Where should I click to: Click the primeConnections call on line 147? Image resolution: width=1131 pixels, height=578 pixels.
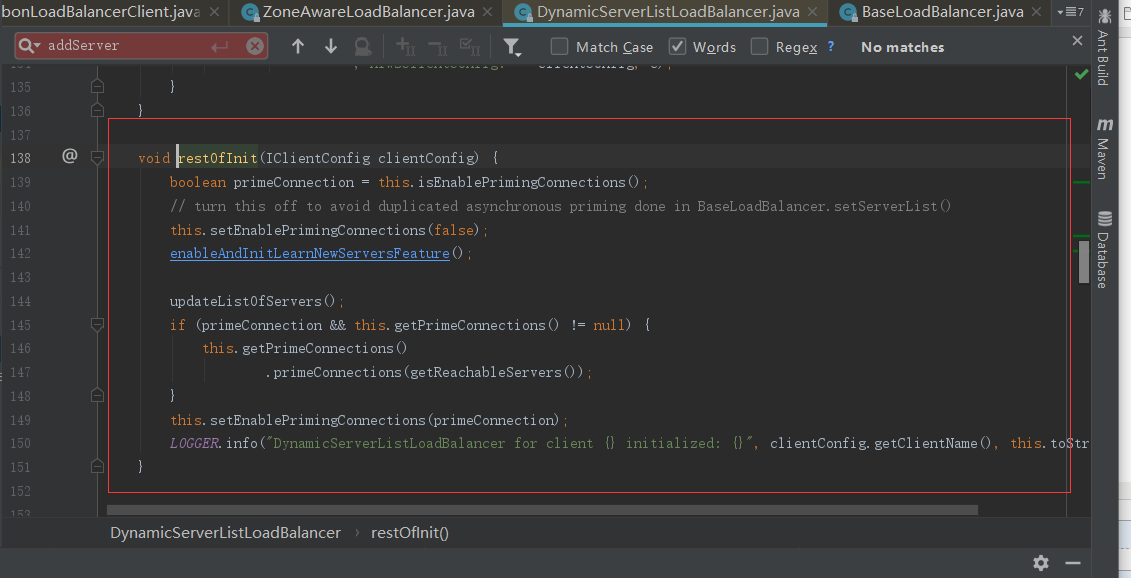click(337, 372)
